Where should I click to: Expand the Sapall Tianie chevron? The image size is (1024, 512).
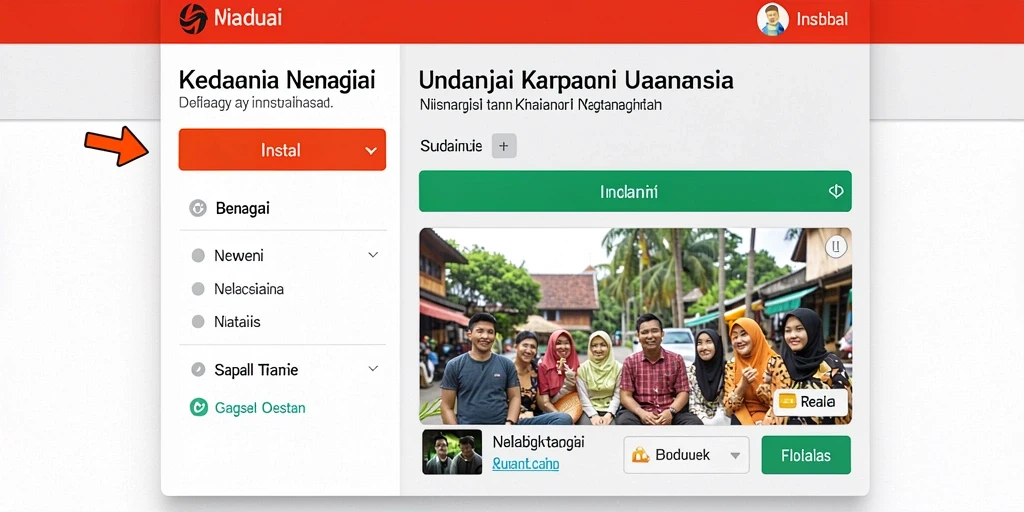pyautogui.click(x=373, y=369)
